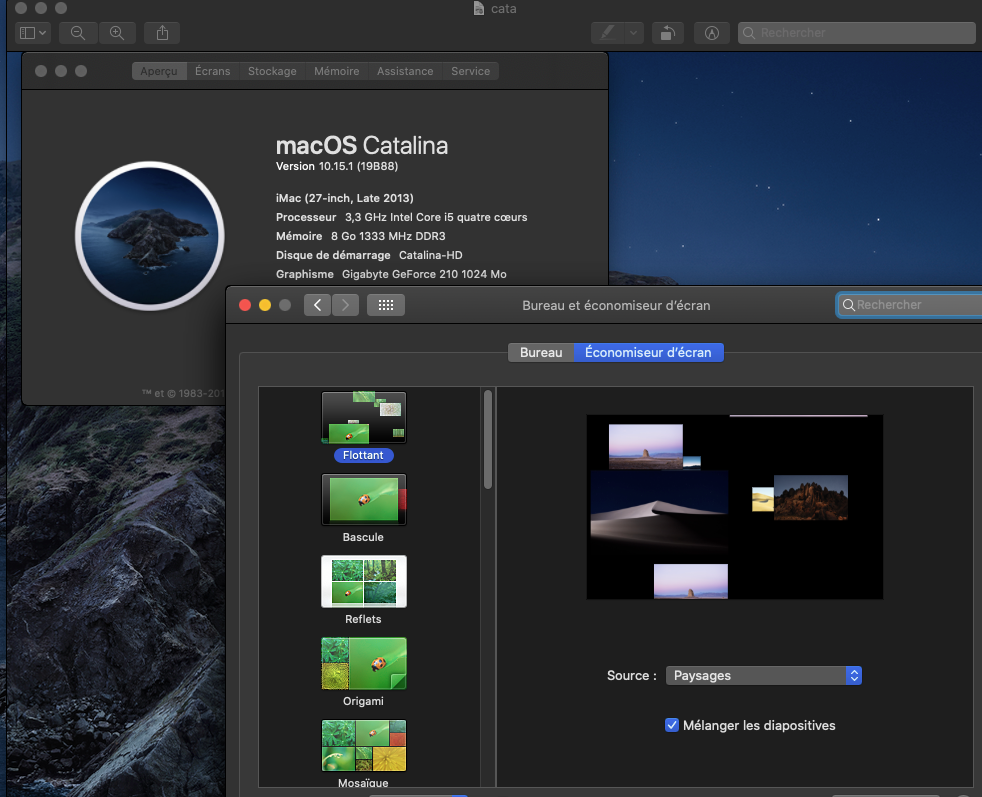Click the Gigabyte GeForce 210 graphics text
Image resolution: width=982 pixels, height=797 pixels.
(x=424, y=274)
